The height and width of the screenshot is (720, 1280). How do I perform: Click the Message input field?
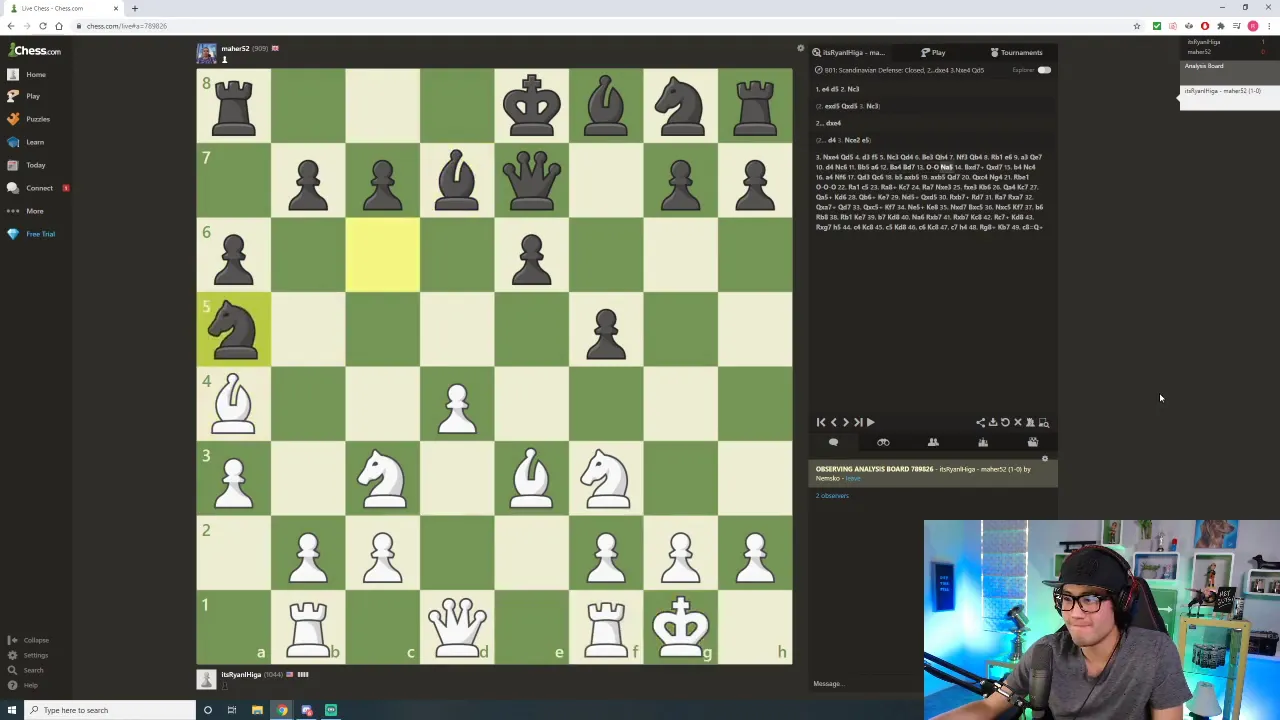point(866,684)
